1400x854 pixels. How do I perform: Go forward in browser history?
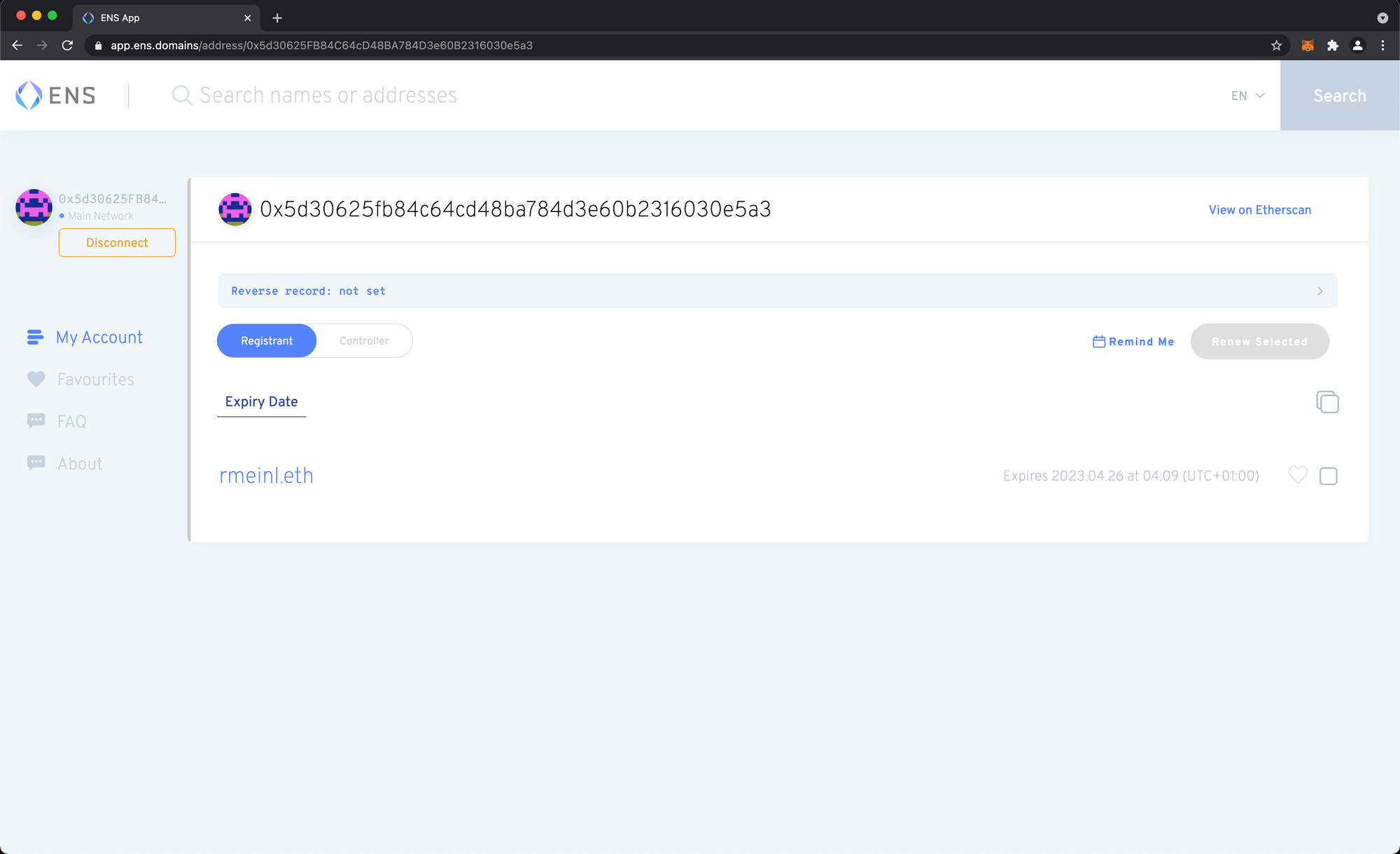click(x=42, y=45)
